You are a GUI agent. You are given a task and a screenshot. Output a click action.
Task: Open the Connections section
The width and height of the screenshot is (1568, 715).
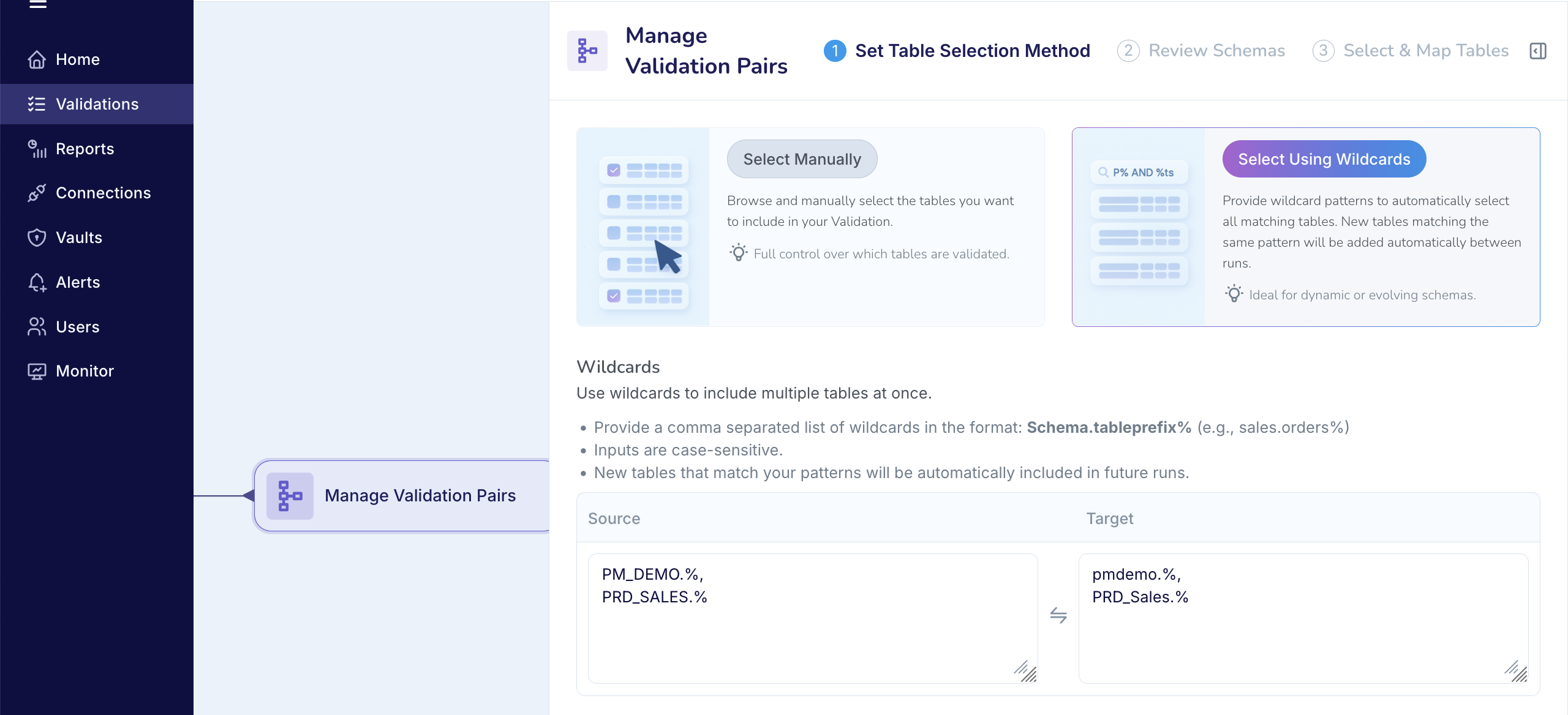coord(103,192)
